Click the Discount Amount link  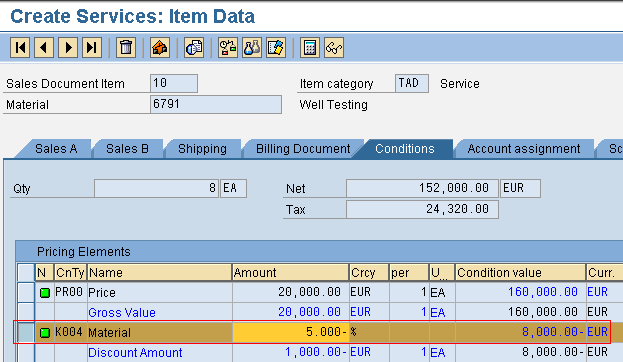pyautogui.click(x=135, y=352)
